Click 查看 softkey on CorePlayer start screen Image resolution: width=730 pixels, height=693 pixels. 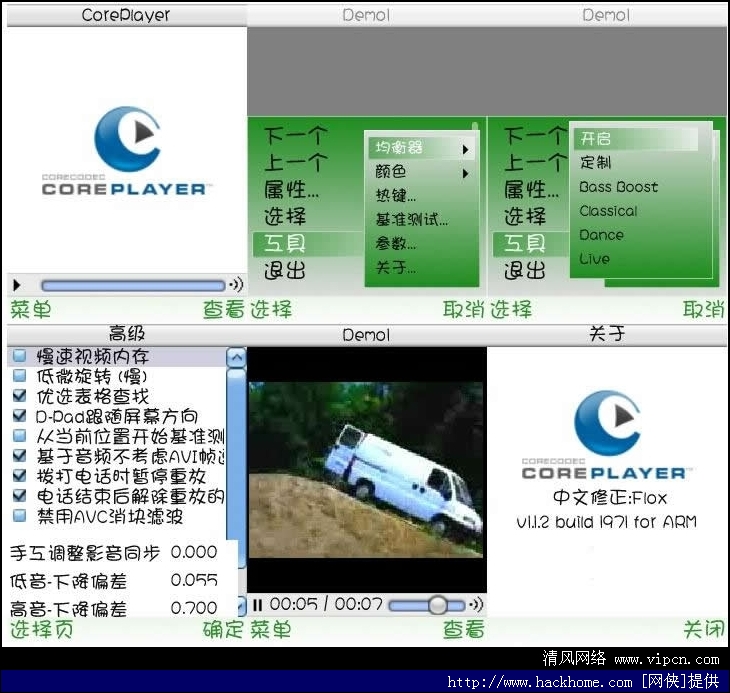pyautogui.click(x=223, y=310)
